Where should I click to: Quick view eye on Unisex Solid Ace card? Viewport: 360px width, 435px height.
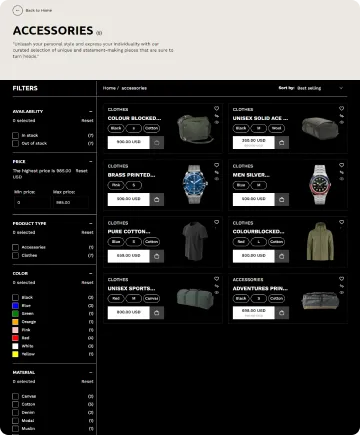pos(341,122)
